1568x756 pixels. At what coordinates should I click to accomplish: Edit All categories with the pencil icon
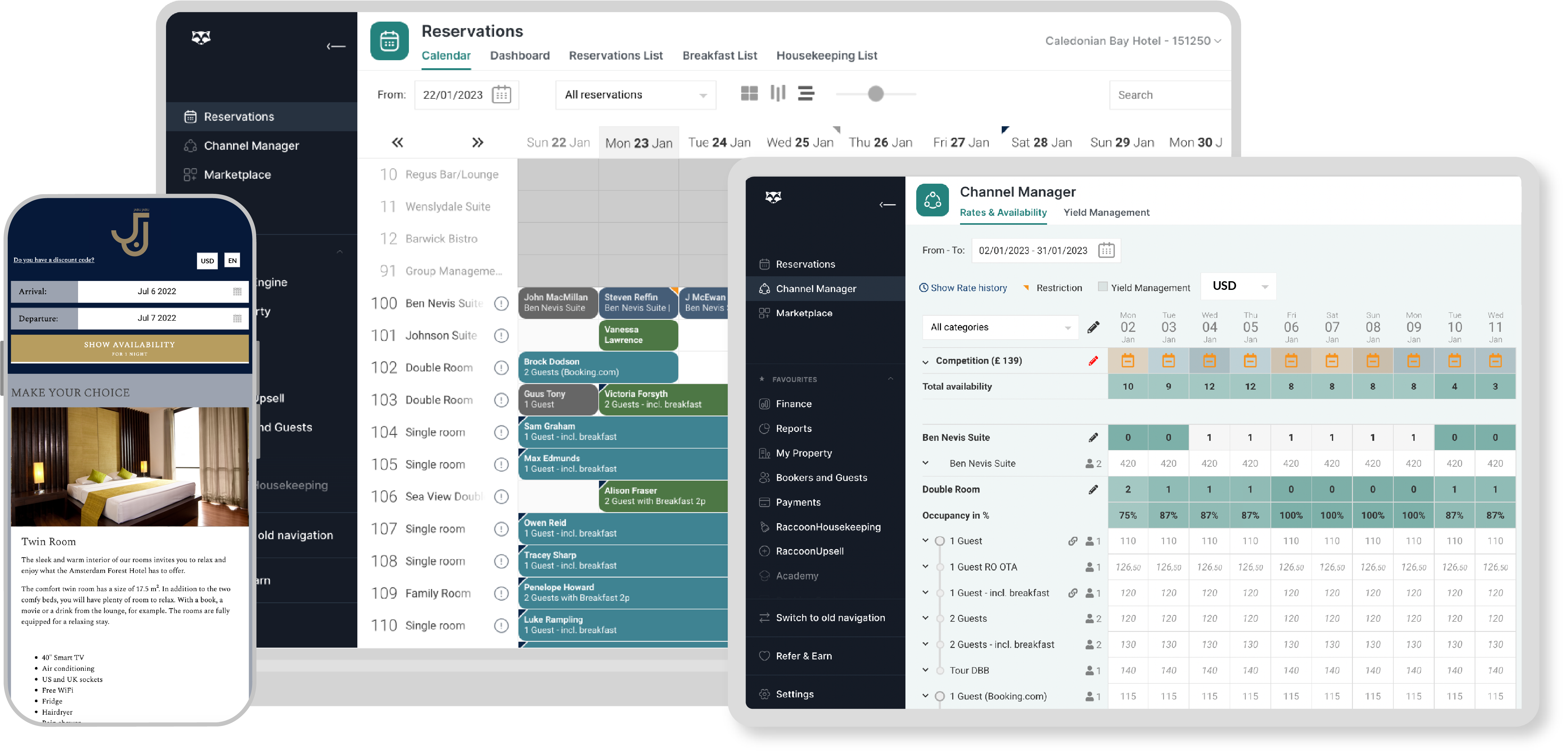click(x=1093, y=328)
